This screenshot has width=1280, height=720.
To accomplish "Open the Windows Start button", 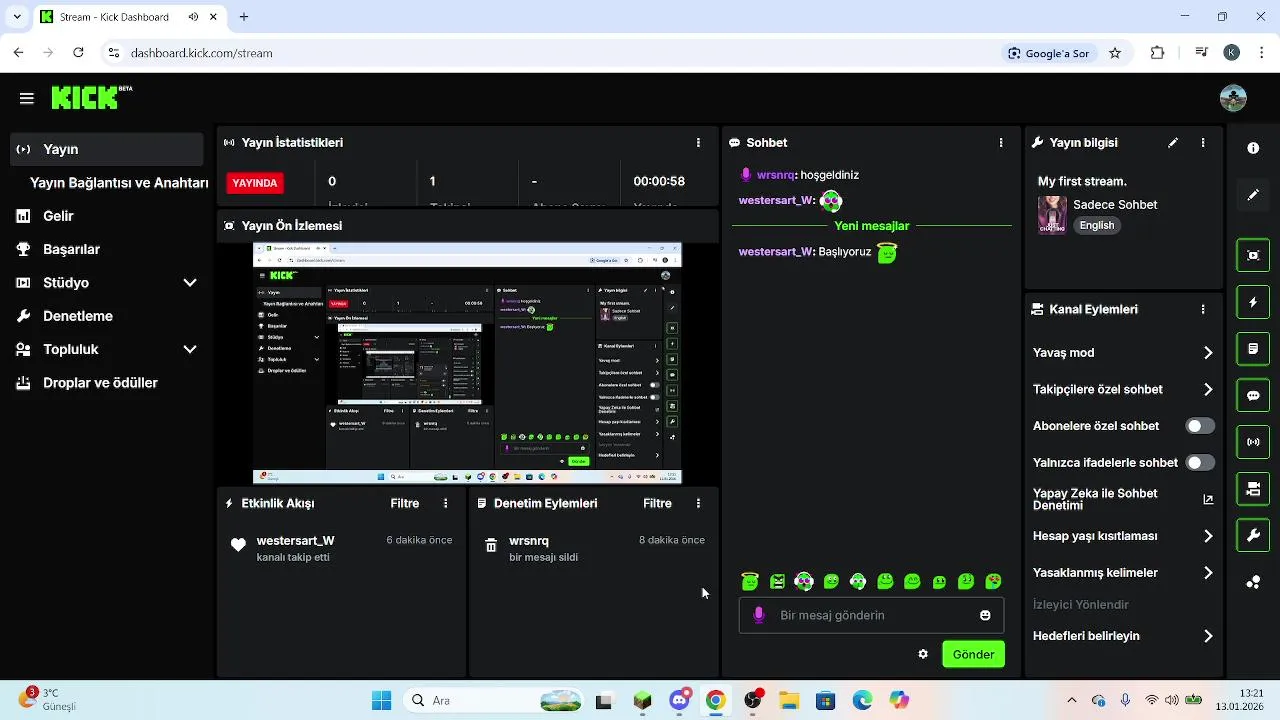I will [381, 700].
